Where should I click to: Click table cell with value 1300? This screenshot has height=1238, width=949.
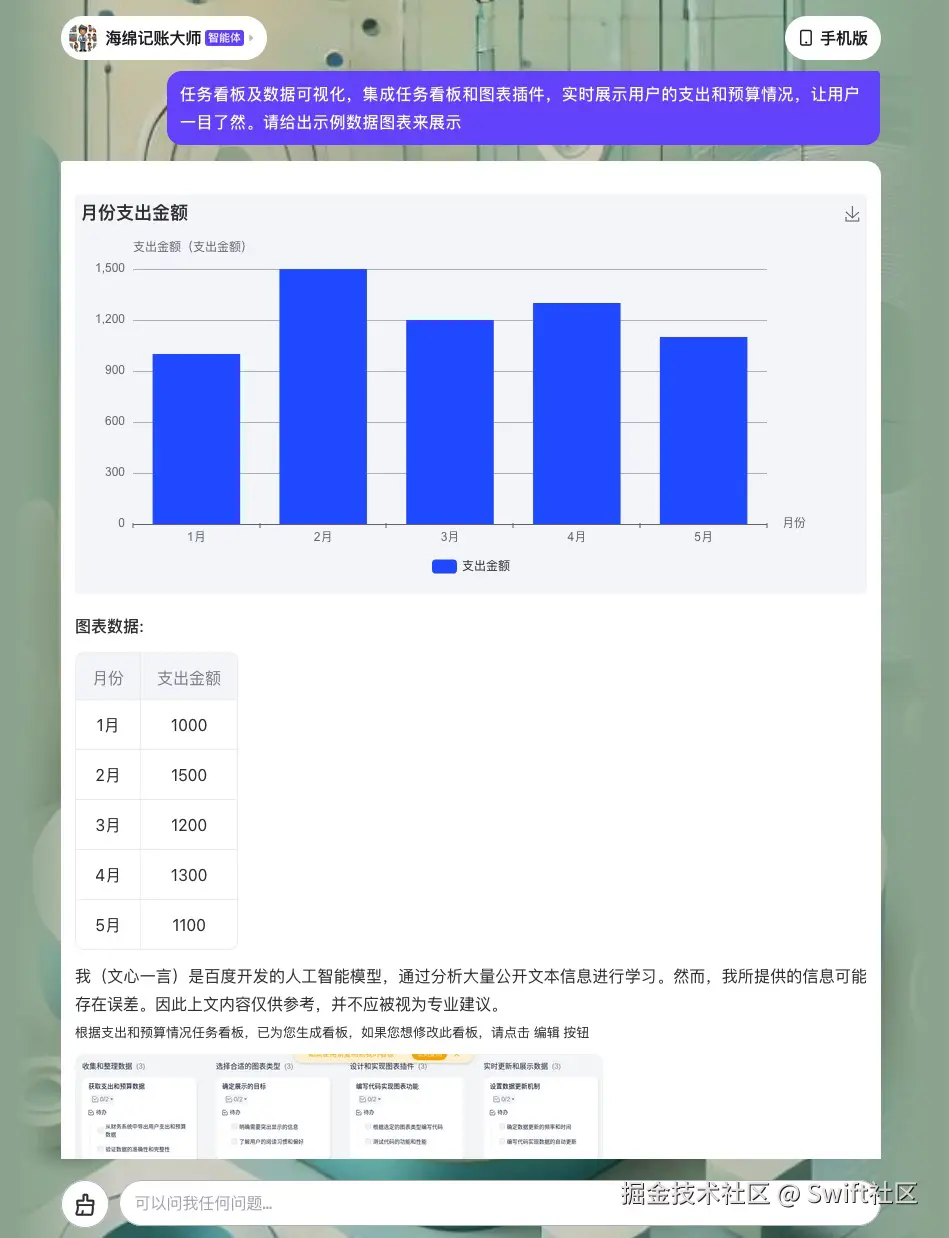pyautogui.click(x=189, y=875)
